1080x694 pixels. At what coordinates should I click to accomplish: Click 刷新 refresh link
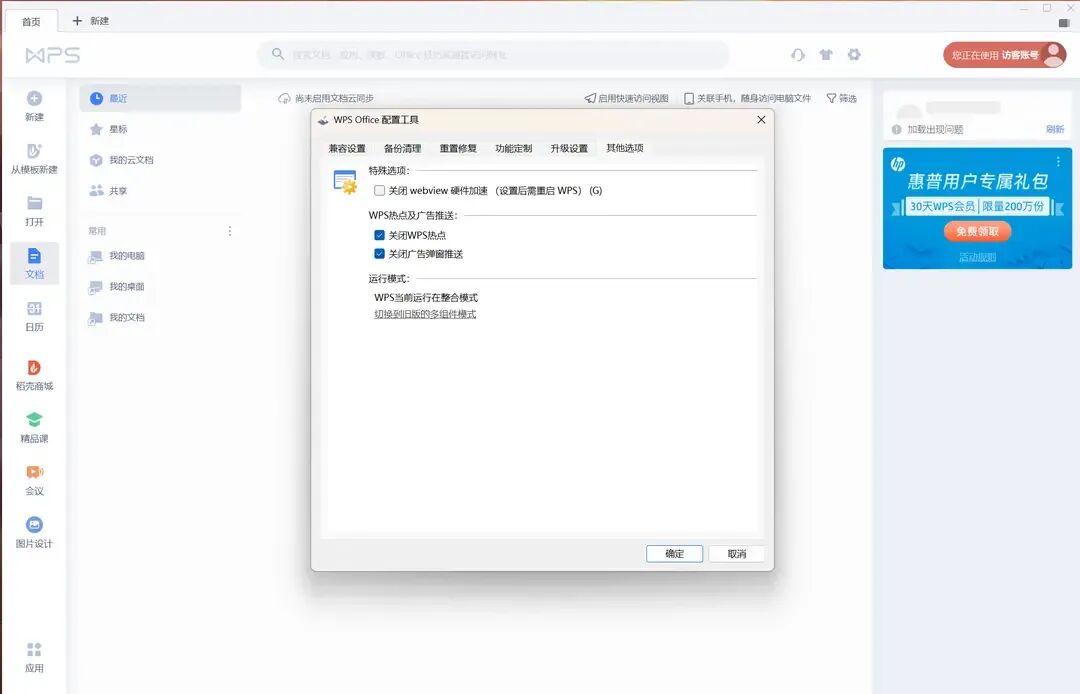point(1055,129)
